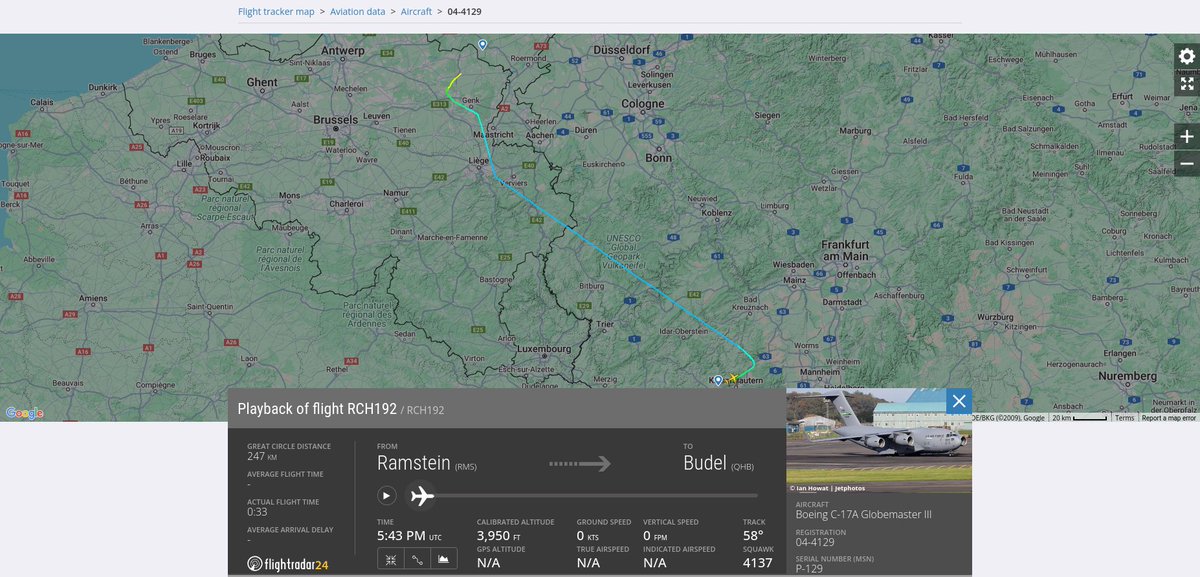Click the Cologne city label on map
Viewport: 1200px width, 577px height.
tap(642, 103)
